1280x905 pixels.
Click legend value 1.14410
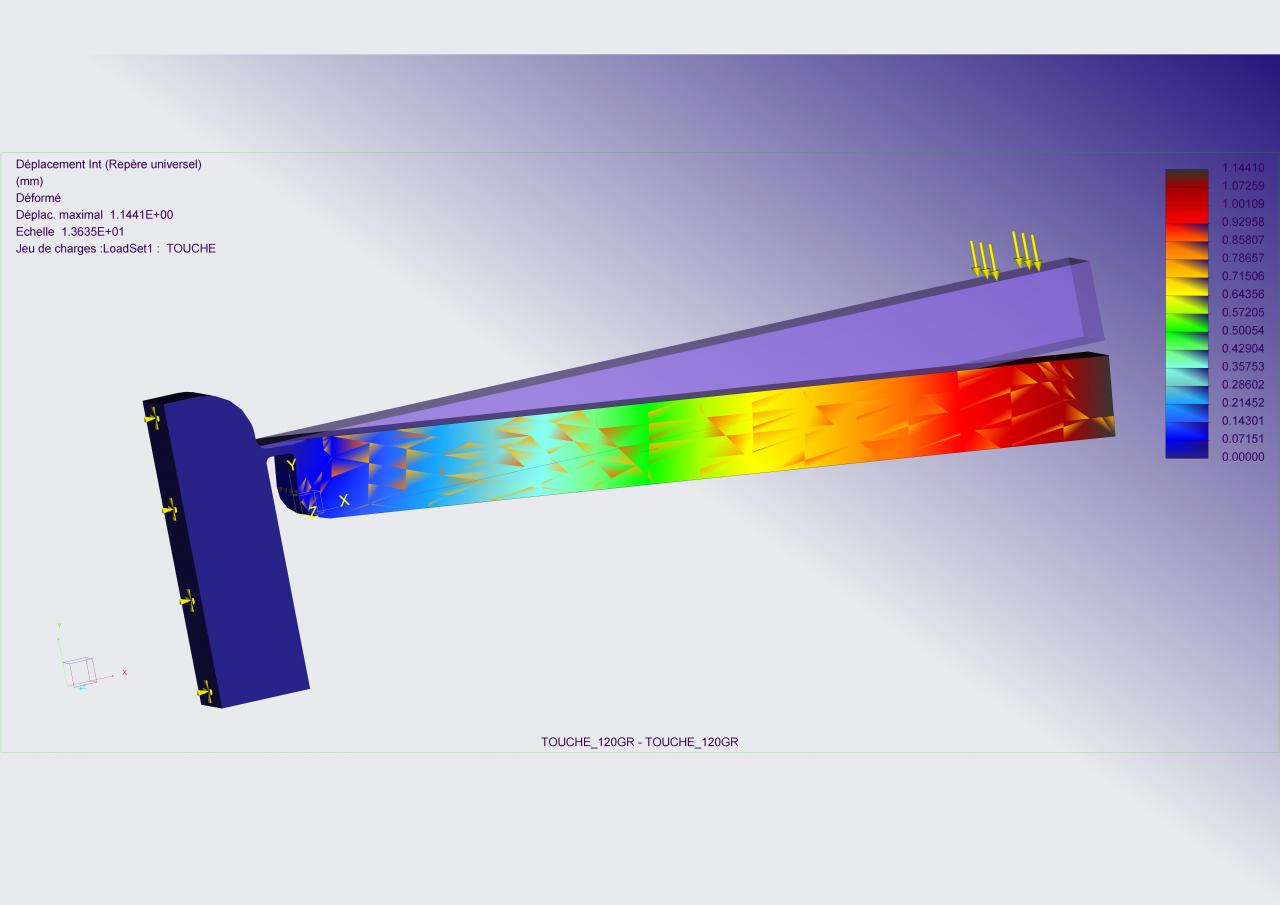click(1243, 168)
